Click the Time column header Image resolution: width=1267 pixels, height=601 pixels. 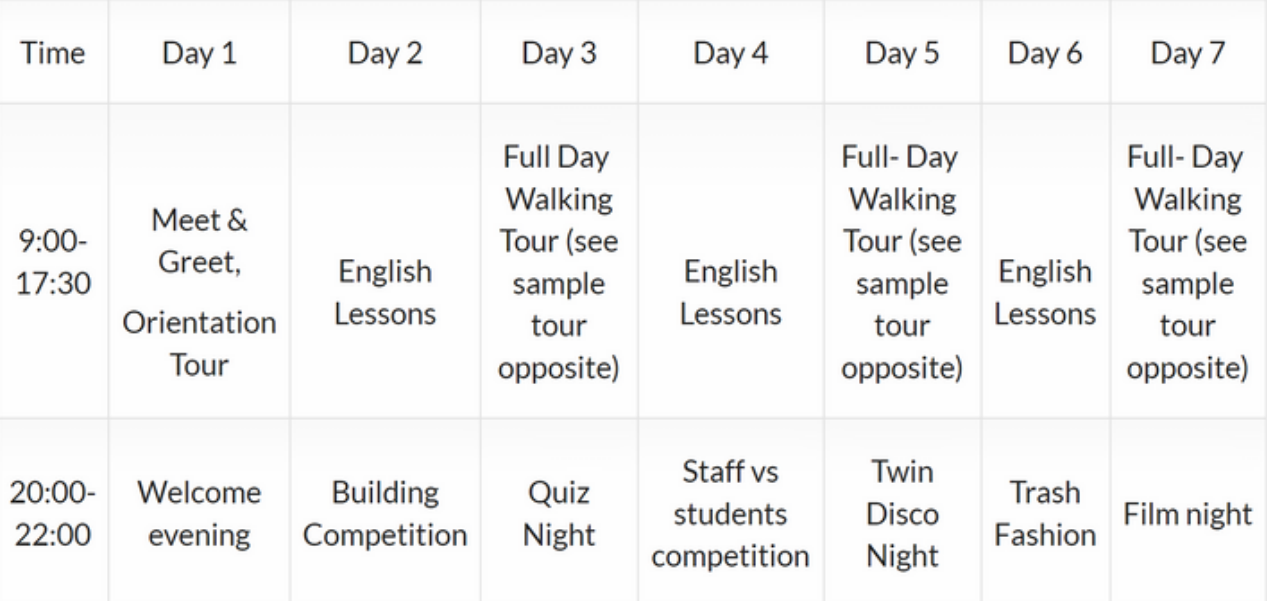54,54
